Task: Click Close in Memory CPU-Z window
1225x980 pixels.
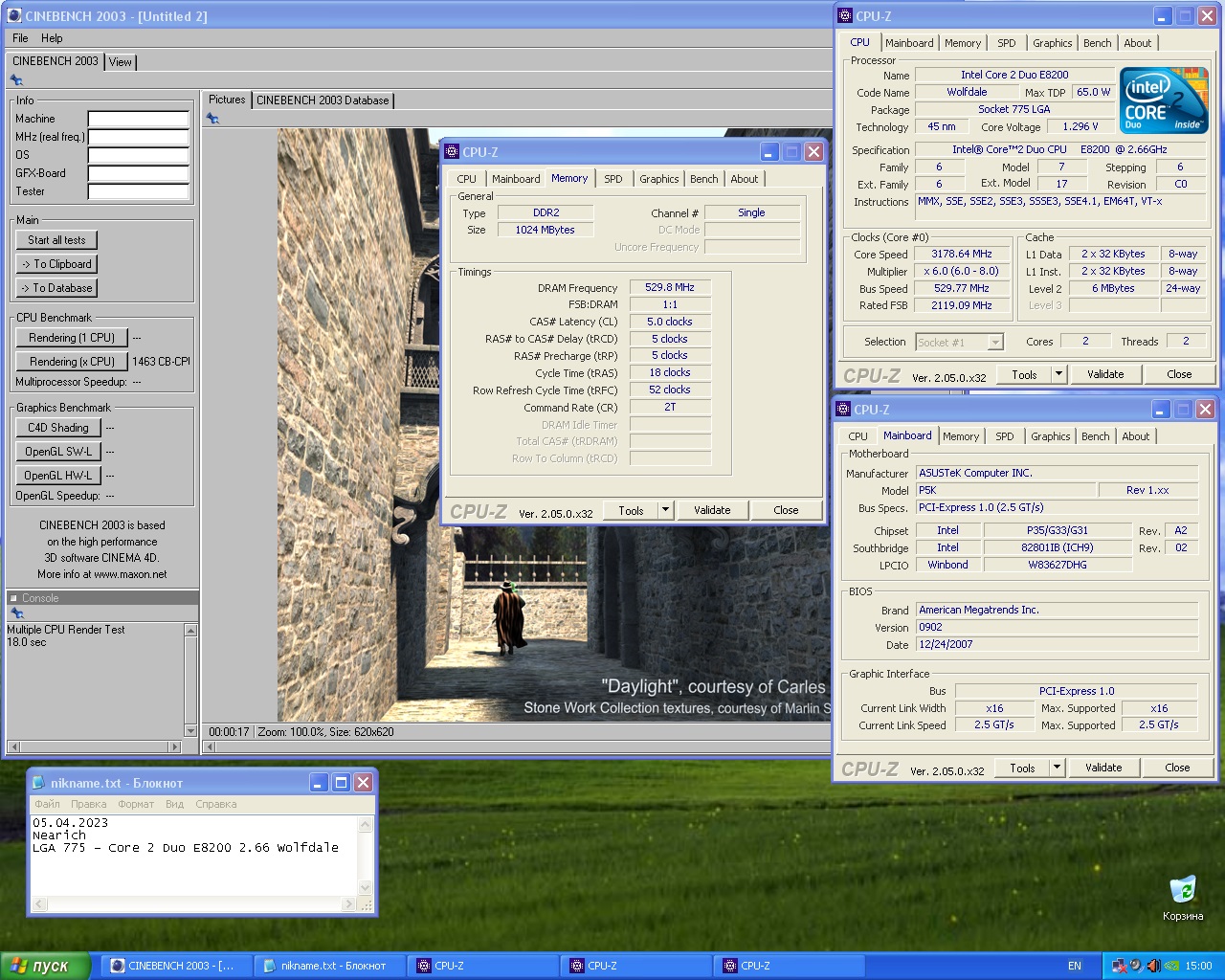Action: 786,510
